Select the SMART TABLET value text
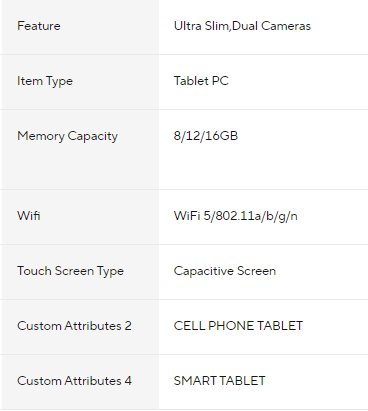Viewport: 368px width, 411px height. tap(219, 381)
